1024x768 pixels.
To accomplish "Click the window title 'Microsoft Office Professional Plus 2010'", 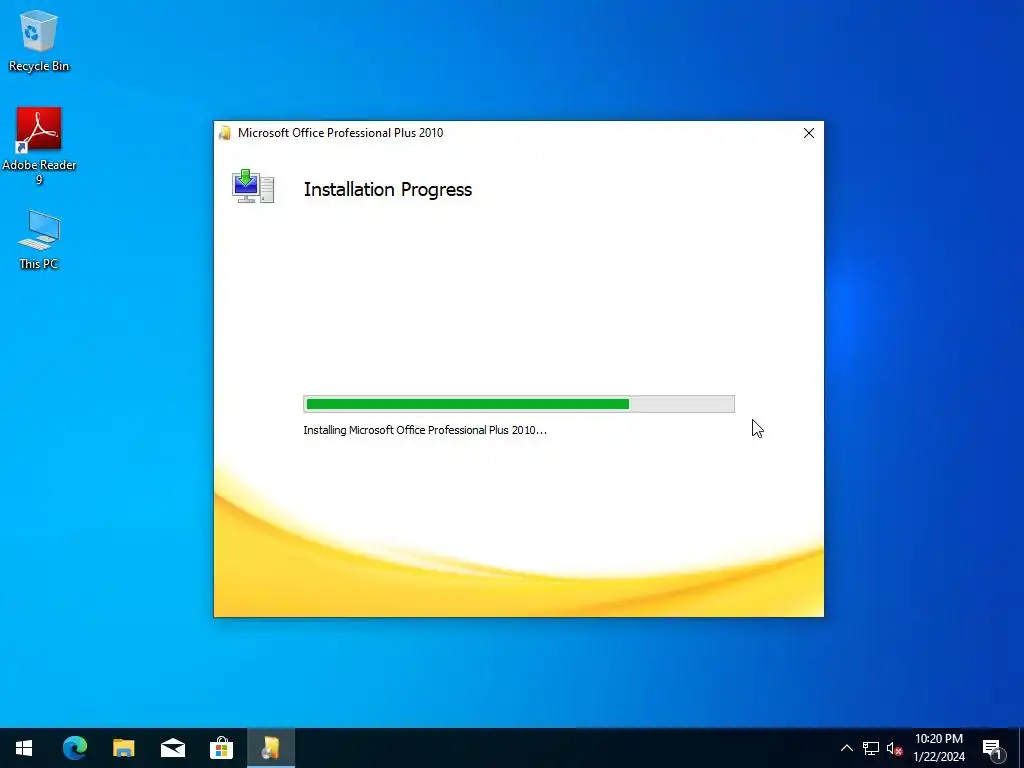I will coord(340,133).
